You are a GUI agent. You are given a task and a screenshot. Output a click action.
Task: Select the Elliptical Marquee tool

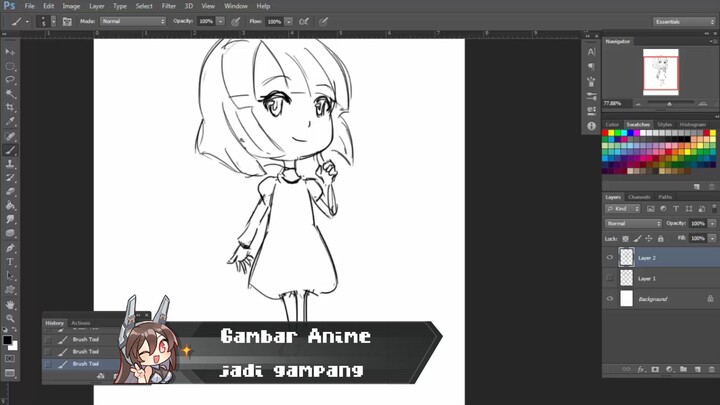[10, 66]
